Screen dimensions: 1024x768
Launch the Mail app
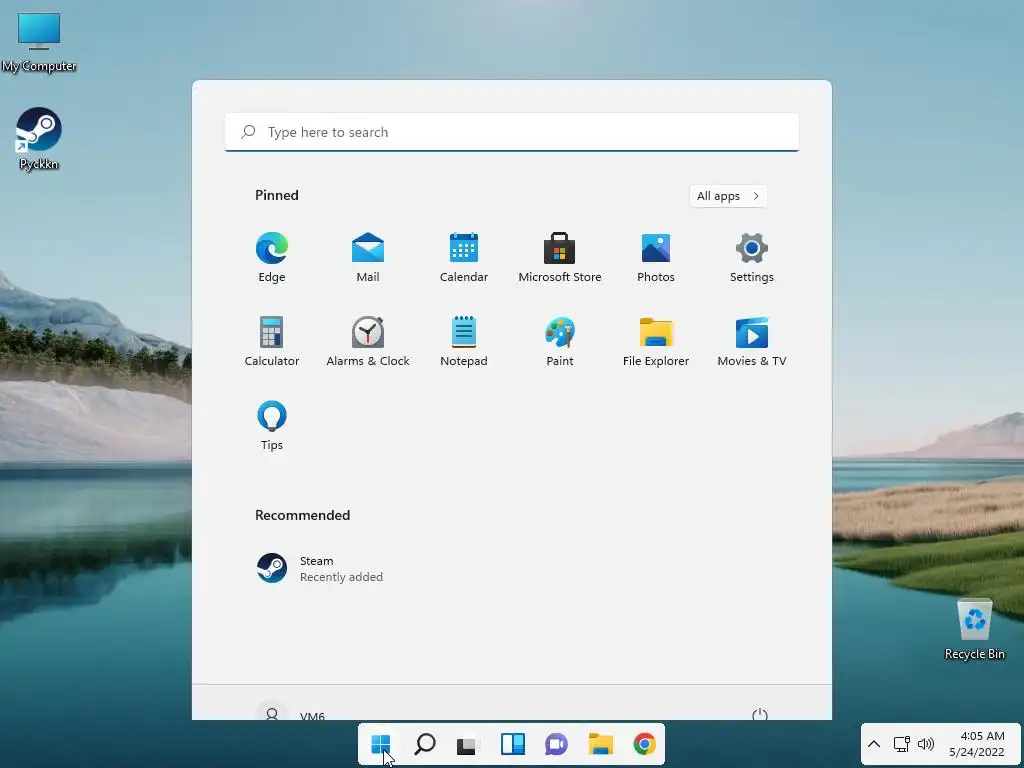point(368,257)
